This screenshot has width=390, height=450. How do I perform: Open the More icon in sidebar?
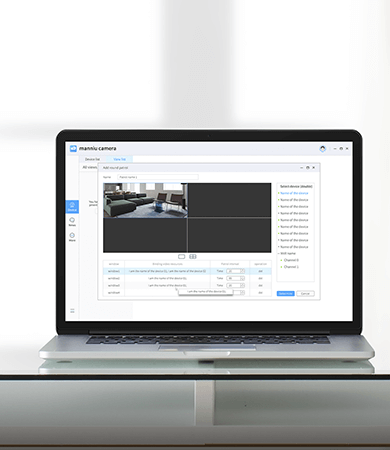click(72, 237)
